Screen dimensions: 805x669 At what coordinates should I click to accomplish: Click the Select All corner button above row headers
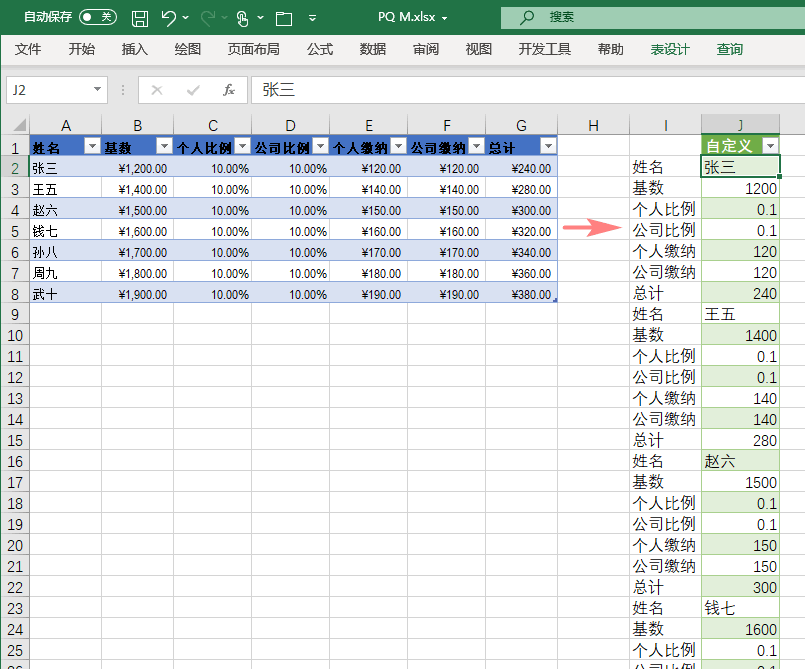(x=21, y=124)
